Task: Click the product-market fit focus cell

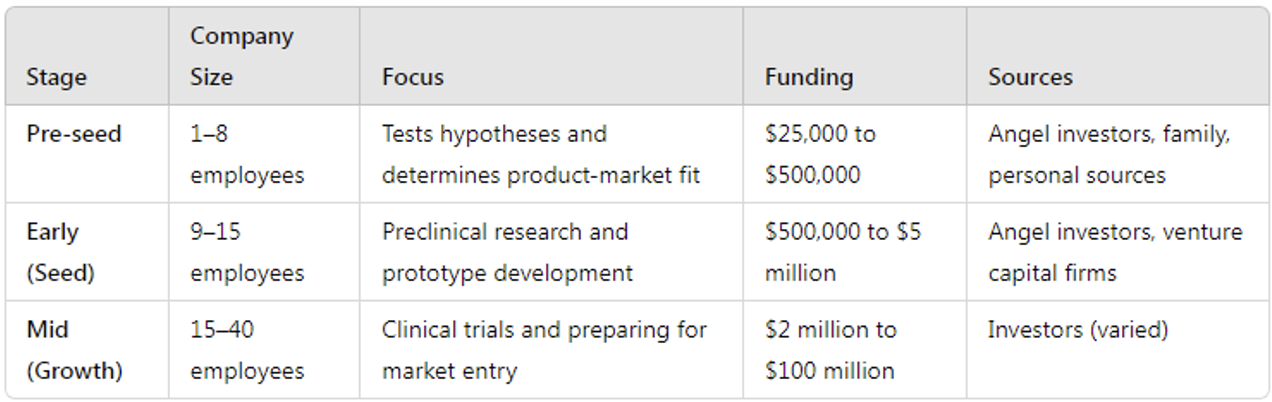Action: click(541, 154)
